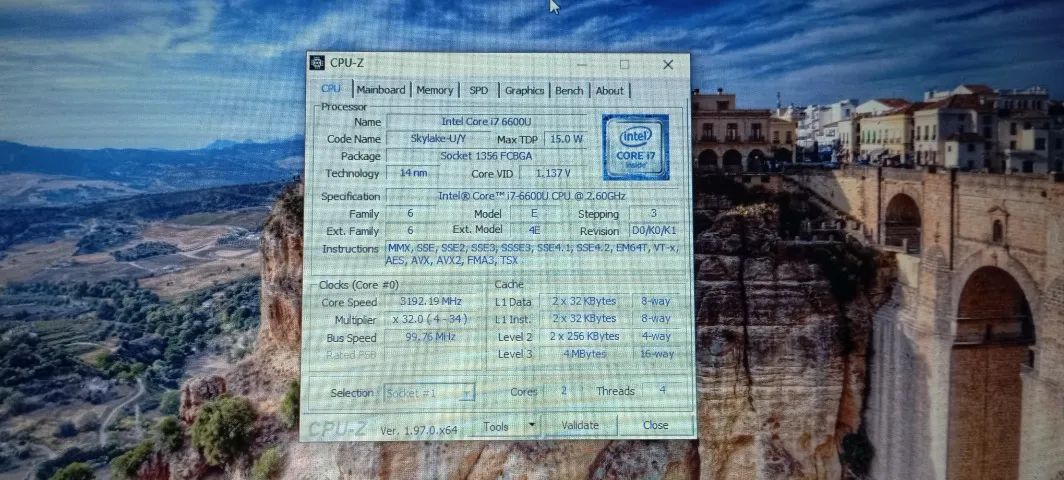The image size is (1064, 480).
Task: Open the Bench tab
Action: point(569,90)
